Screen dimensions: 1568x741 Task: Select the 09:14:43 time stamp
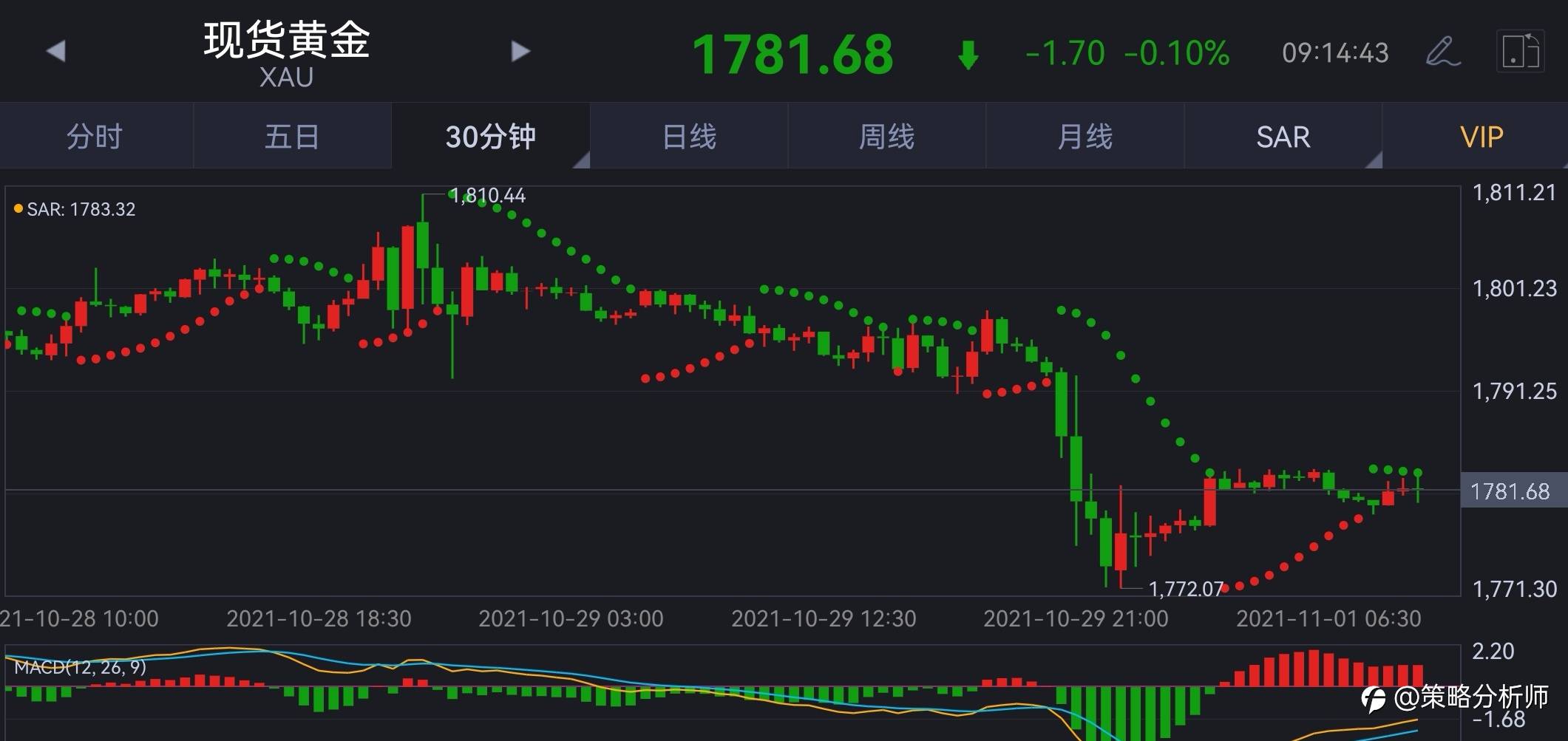(1335, 53)
